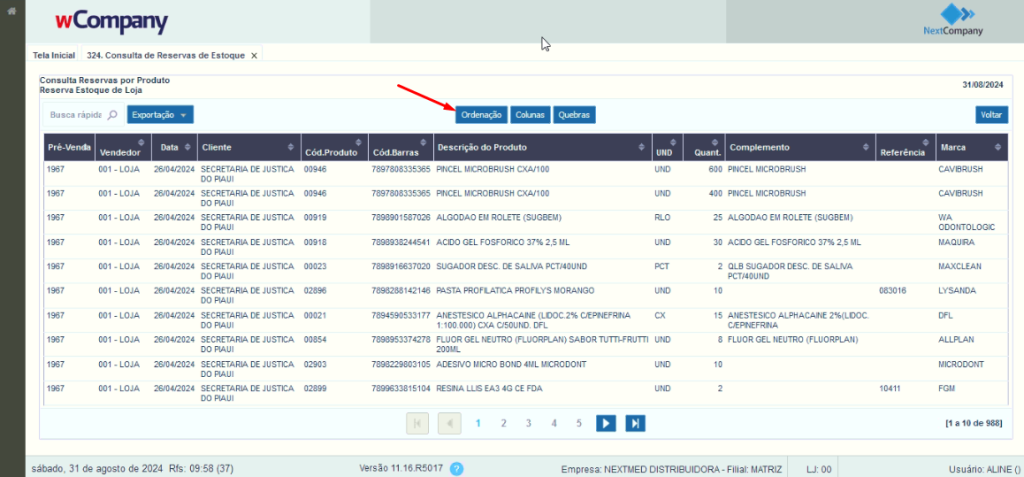Viewport: 1024px width, 477px height.
Task: Switch to Tela Inicial tab
Action: click(x=54, y=56)
